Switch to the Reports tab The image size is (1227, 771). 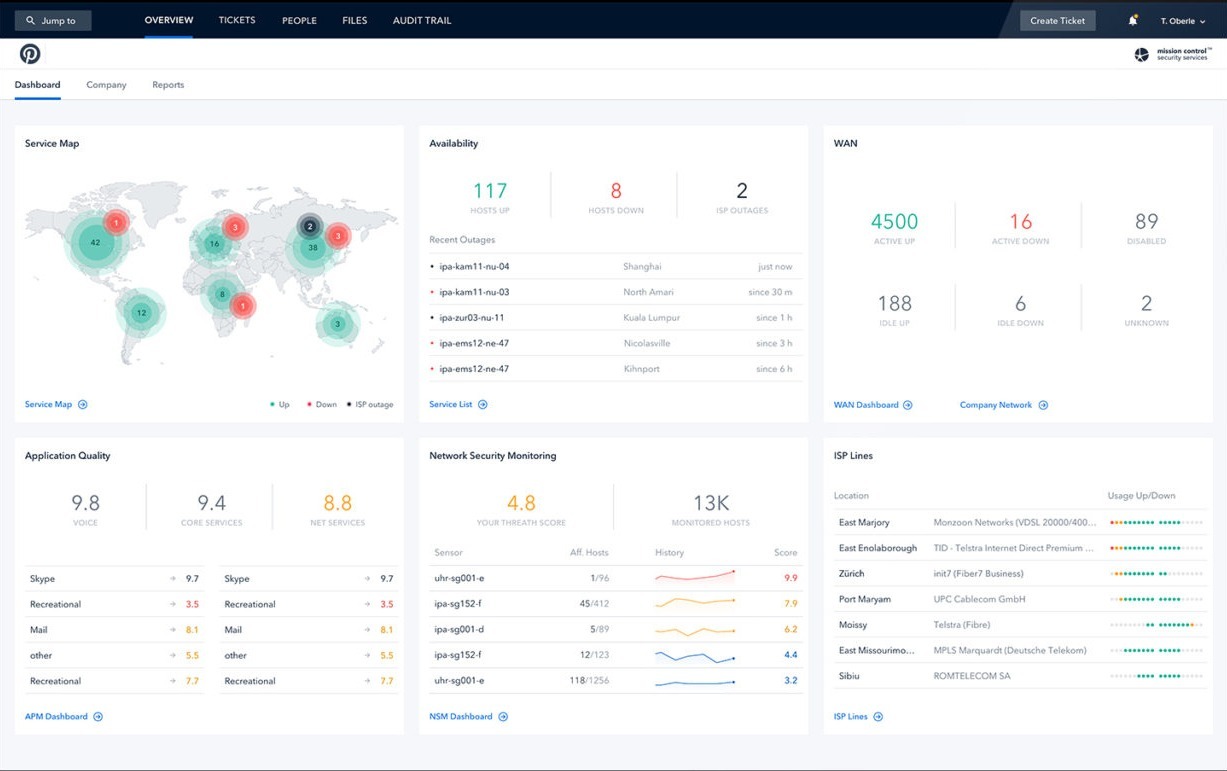coord(168,85)
